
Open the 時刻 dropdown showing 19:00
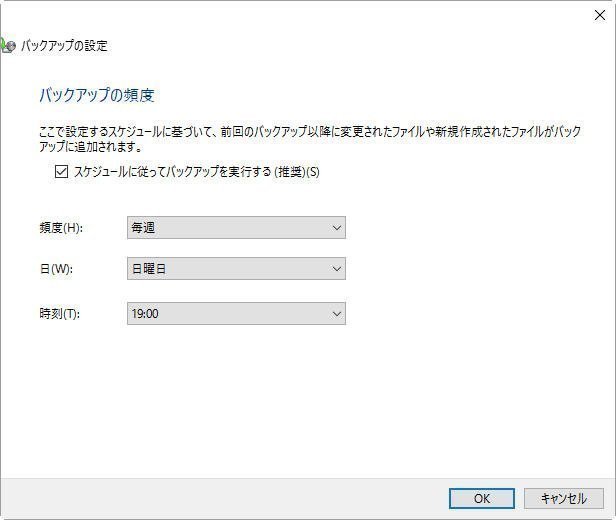236,314
